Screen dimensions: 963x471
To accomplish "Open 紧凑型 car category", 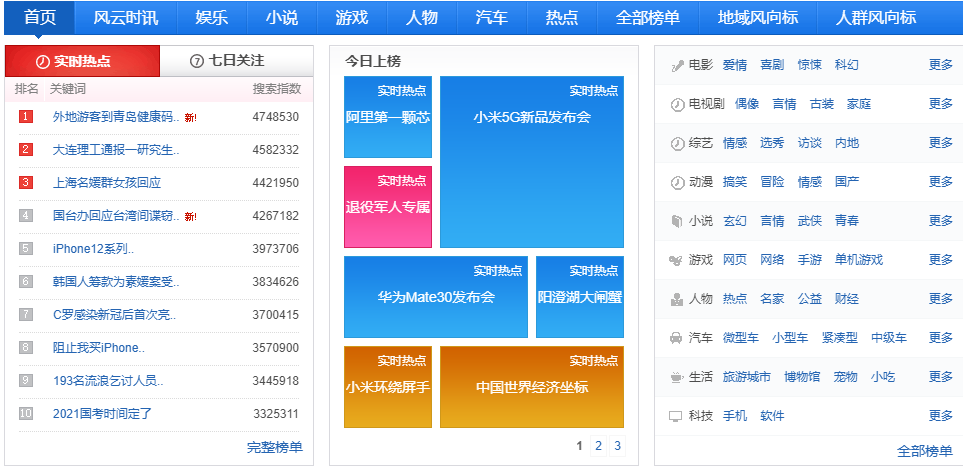I will click(x=840, y=338).
